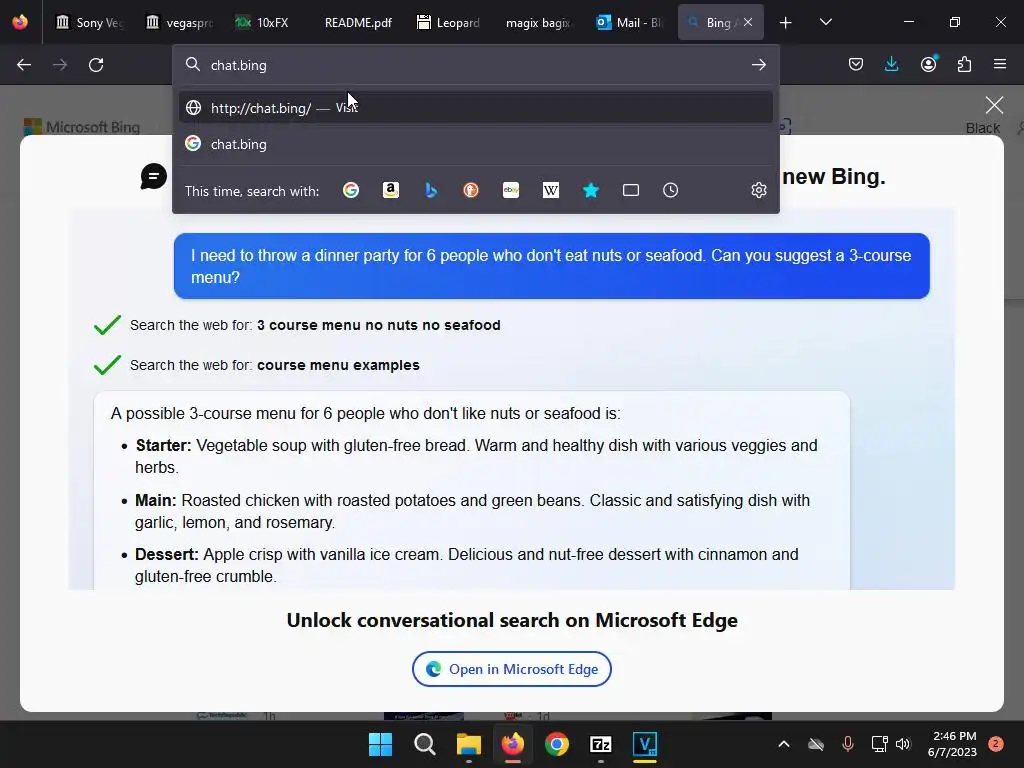Screen dimensions: 1024x768
Task: Open the extensions puzzle icon
Action: coord(964,64)
